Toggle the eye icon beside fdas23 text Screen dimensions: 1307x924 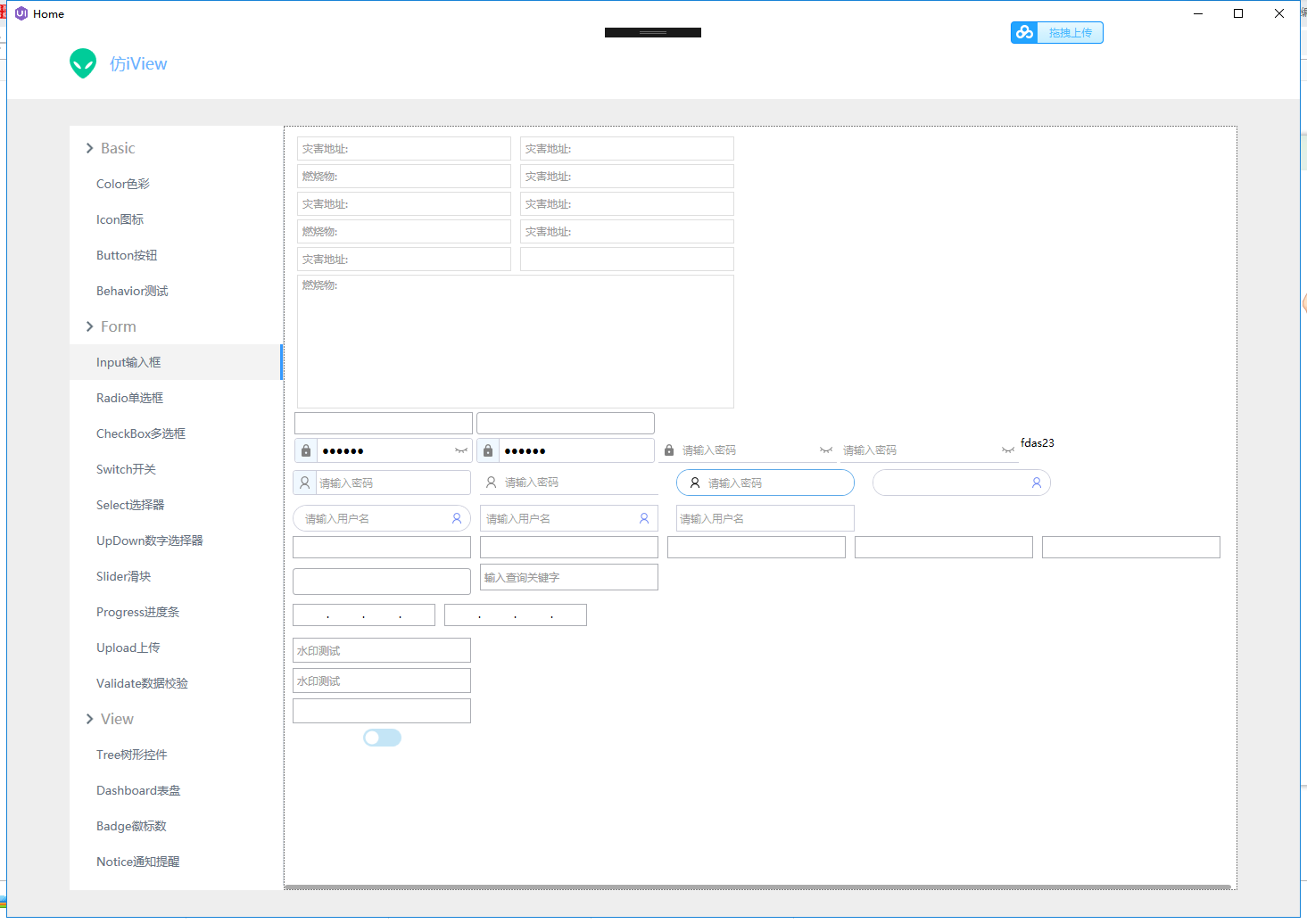(x=1008, y=450)
